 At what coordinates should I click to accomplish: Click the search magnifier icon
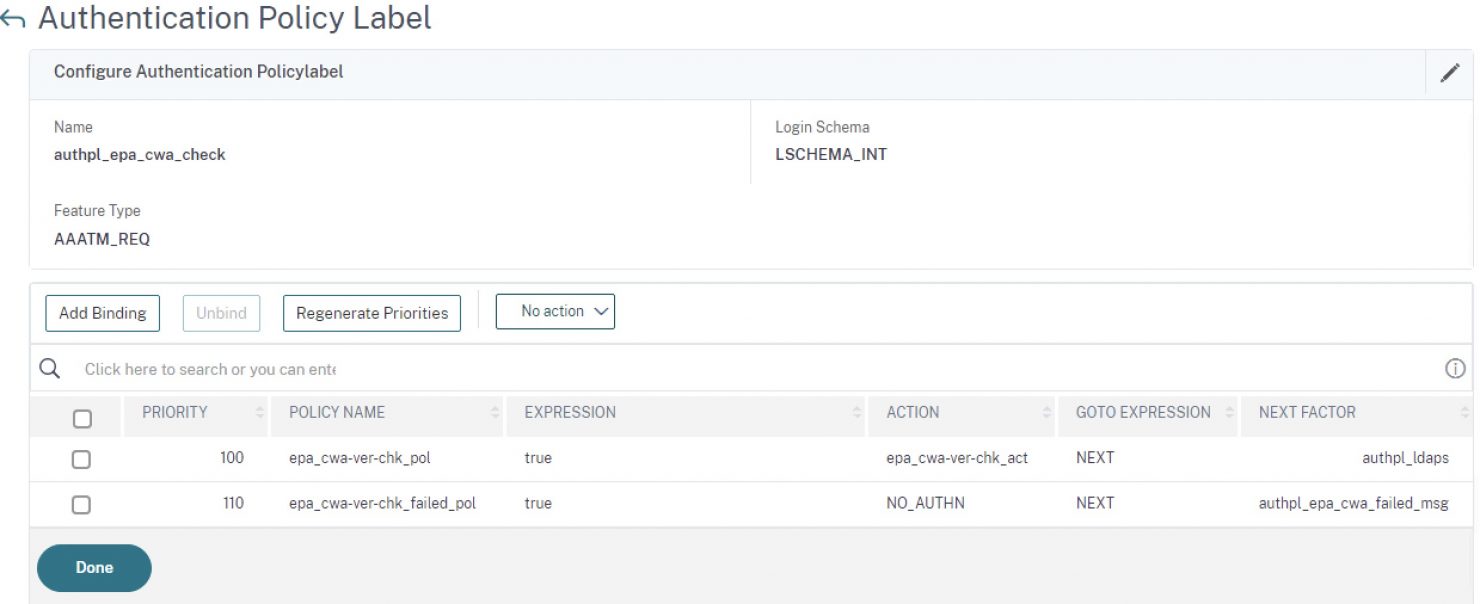[48, 368]
